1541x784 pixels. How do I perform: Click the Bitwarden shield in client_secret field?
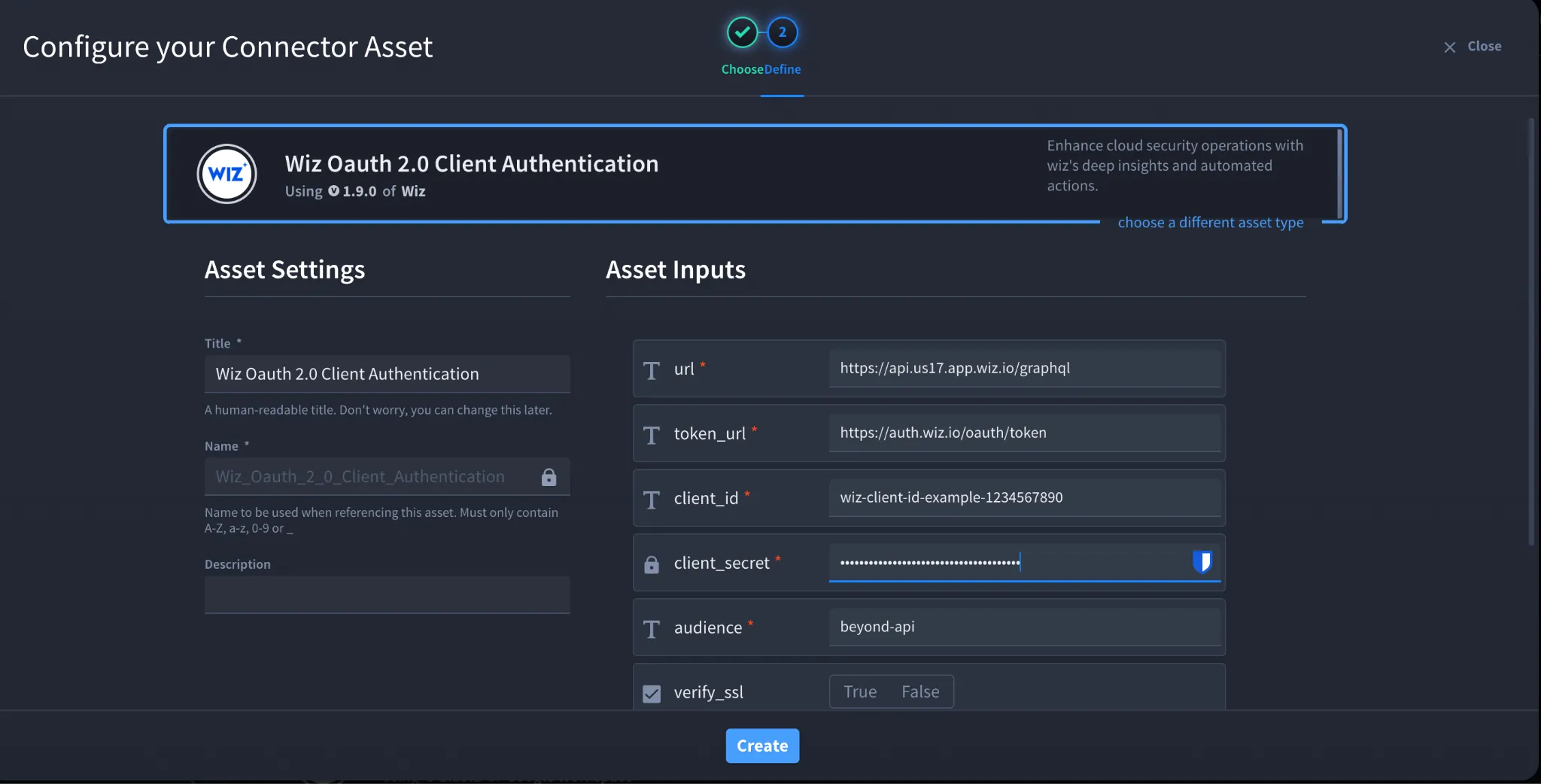coord(1202,561)
